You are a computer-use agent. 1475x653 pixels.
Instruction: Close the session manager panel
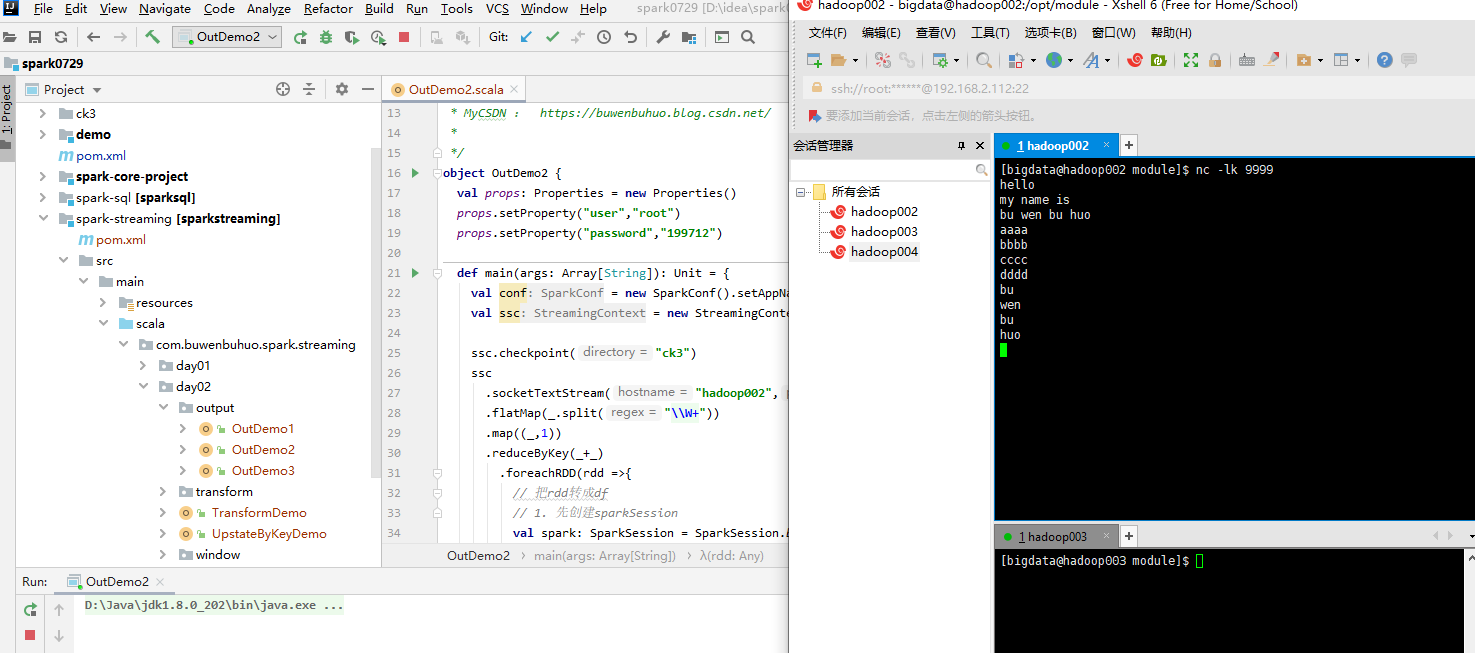(979, 146)
